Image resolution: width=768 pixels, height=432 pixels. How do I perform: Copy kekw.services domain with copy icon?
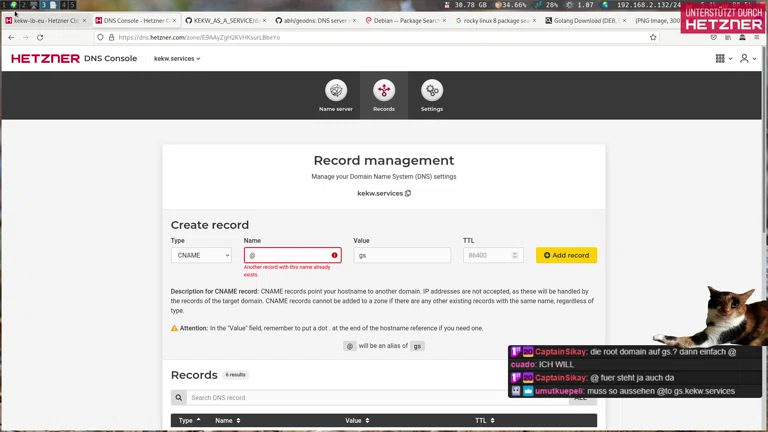coord(408,193)
